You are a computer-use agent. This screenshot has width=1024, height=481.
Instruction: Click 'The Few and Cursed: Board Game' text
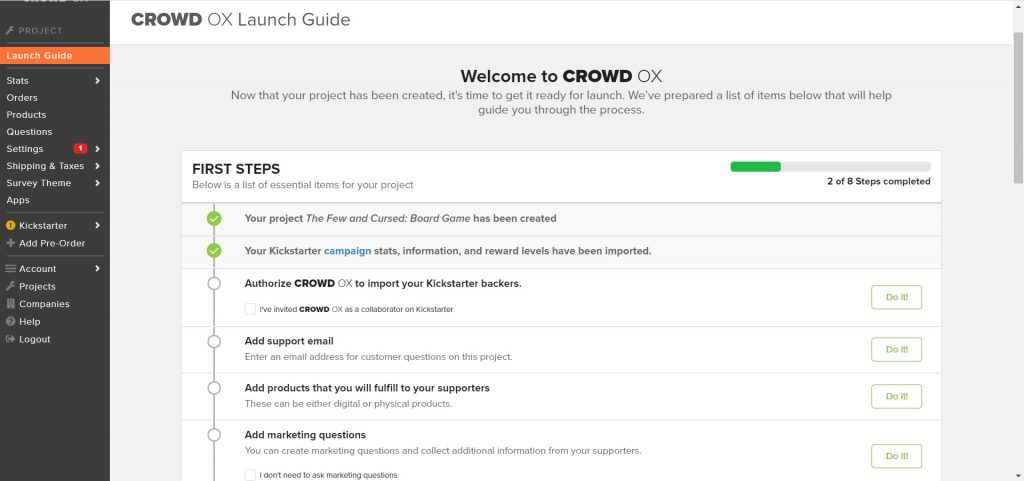(388, 219)
